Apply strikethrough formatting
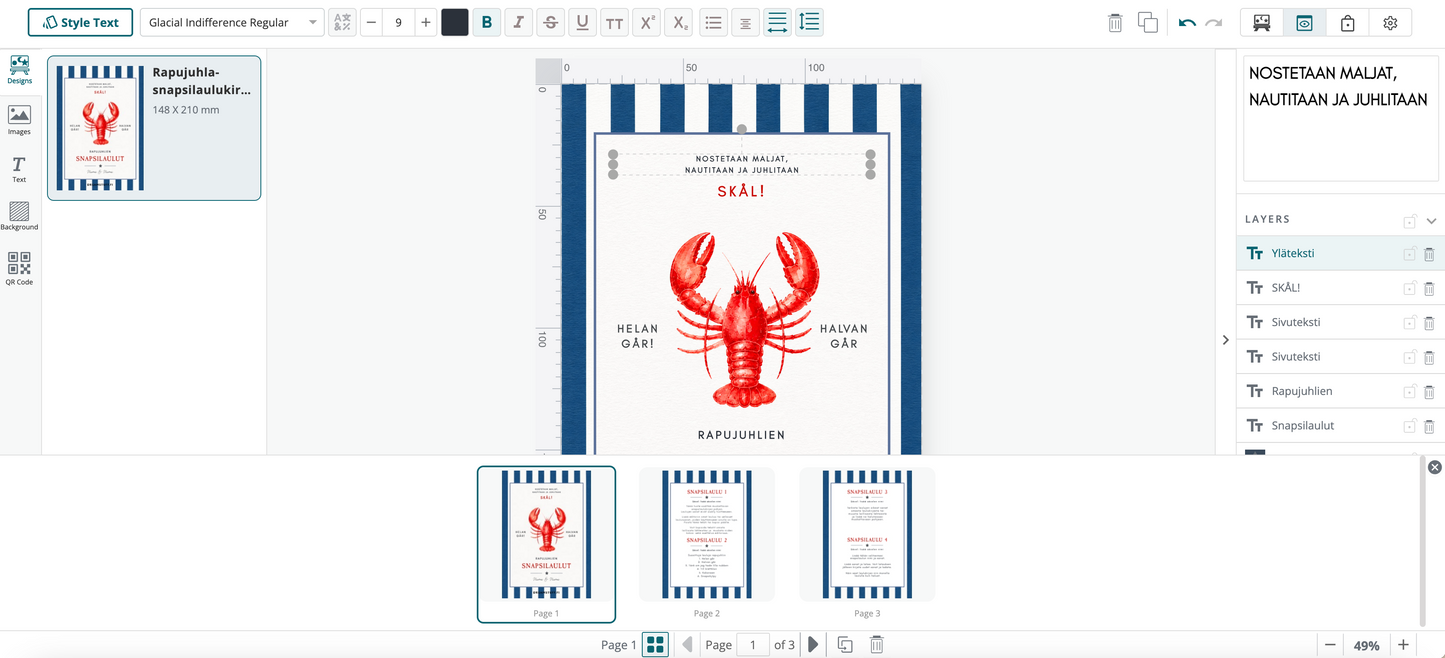1445x658 pixels. pos(550,22)
